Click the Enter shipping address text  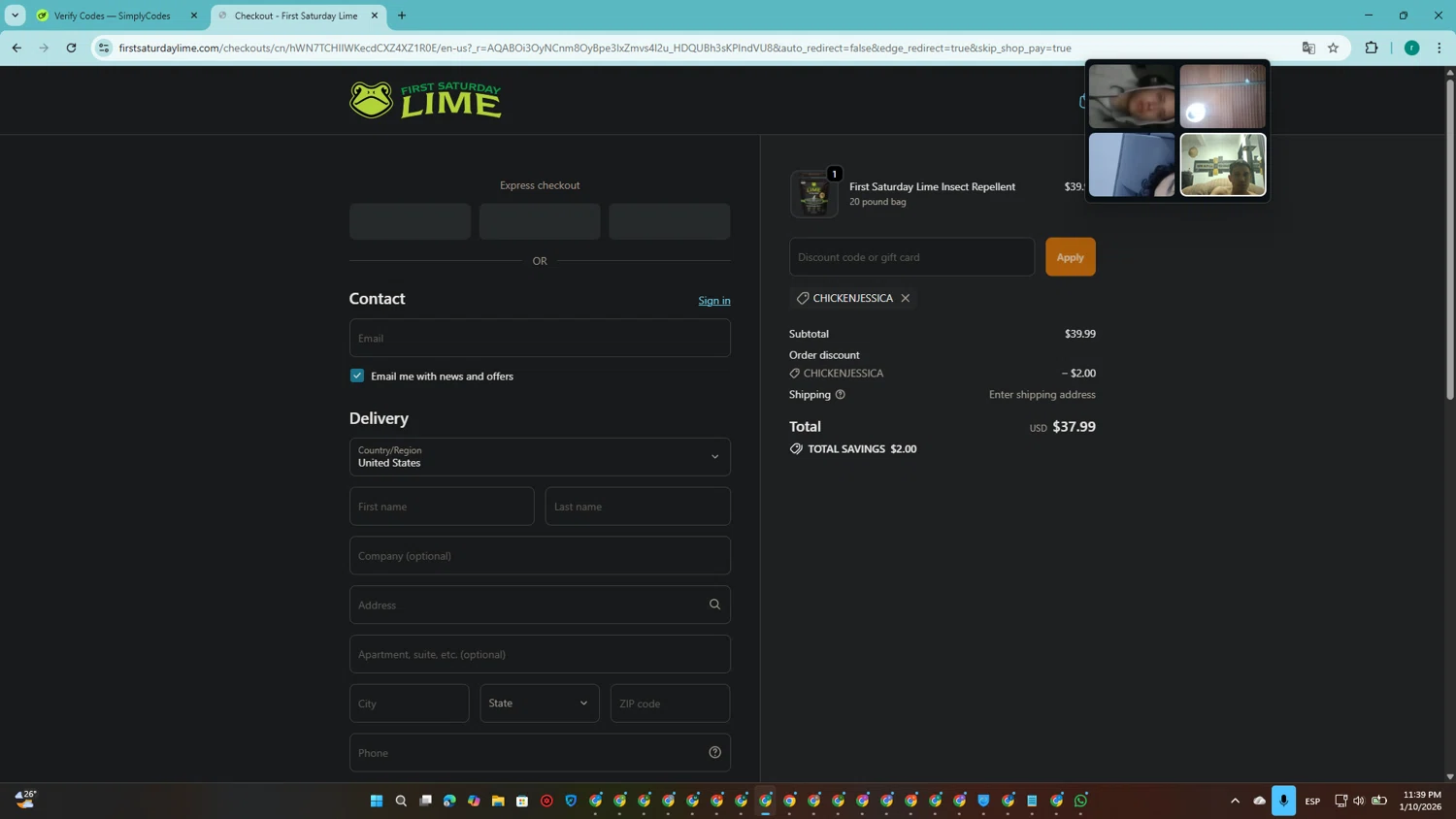[1042, 395]
